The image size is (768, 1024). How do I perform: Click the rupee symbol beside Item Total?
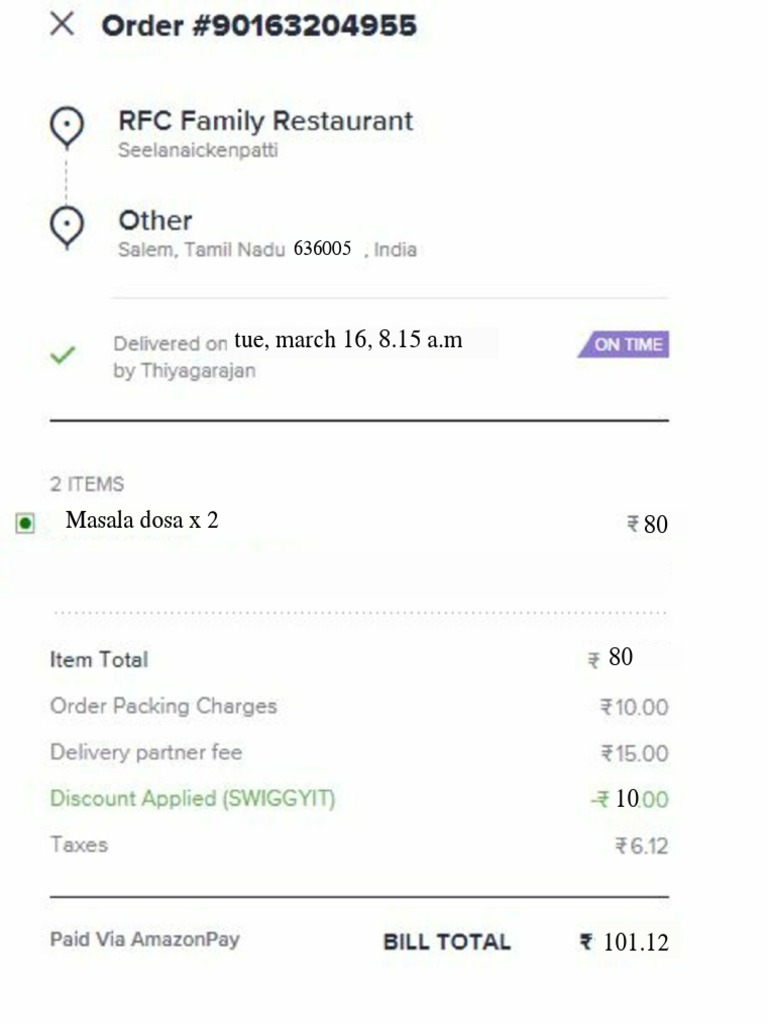[x=594, y=660]
